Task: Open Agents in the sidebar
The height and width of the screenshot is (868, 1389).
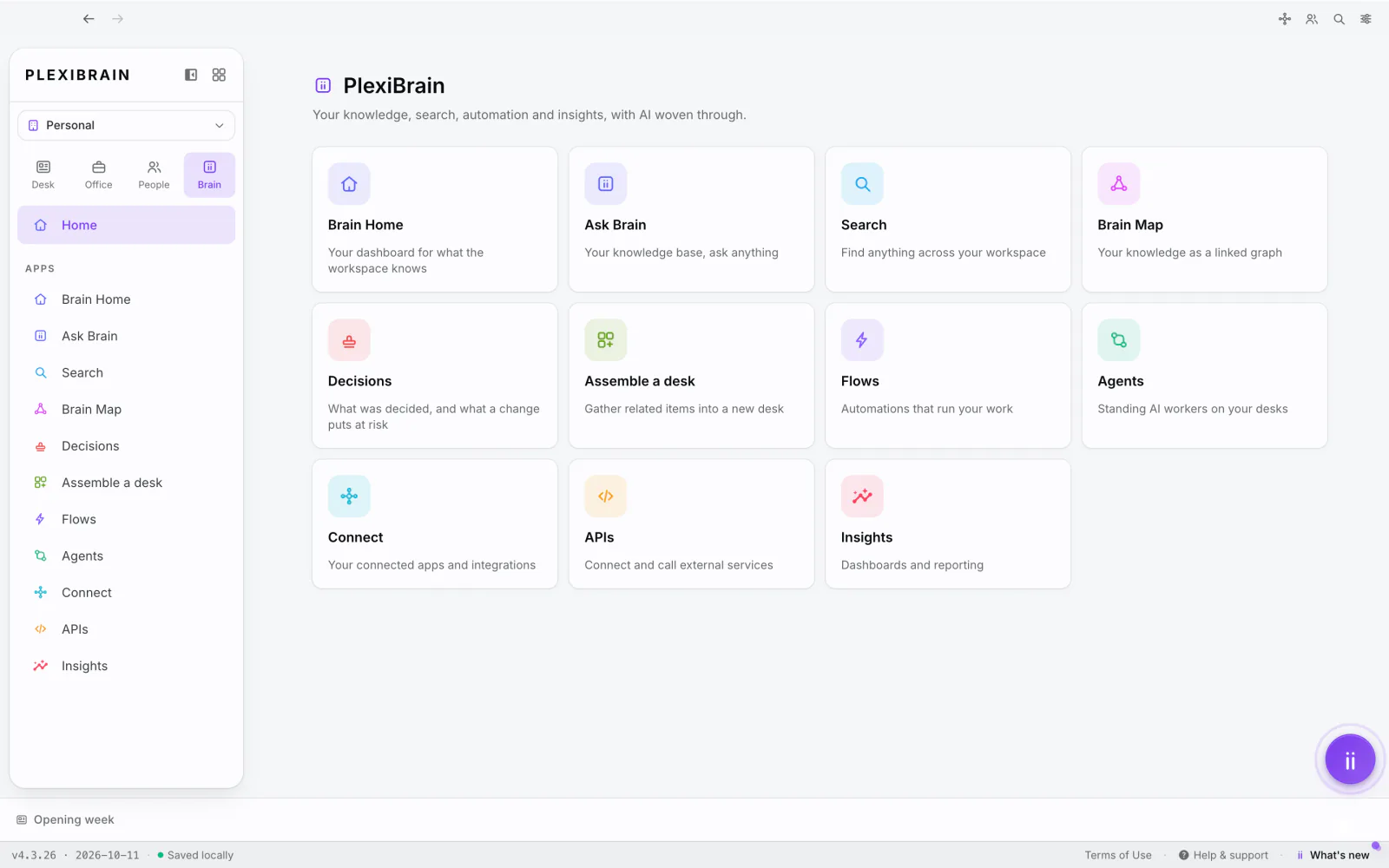Action: point(126,556)
